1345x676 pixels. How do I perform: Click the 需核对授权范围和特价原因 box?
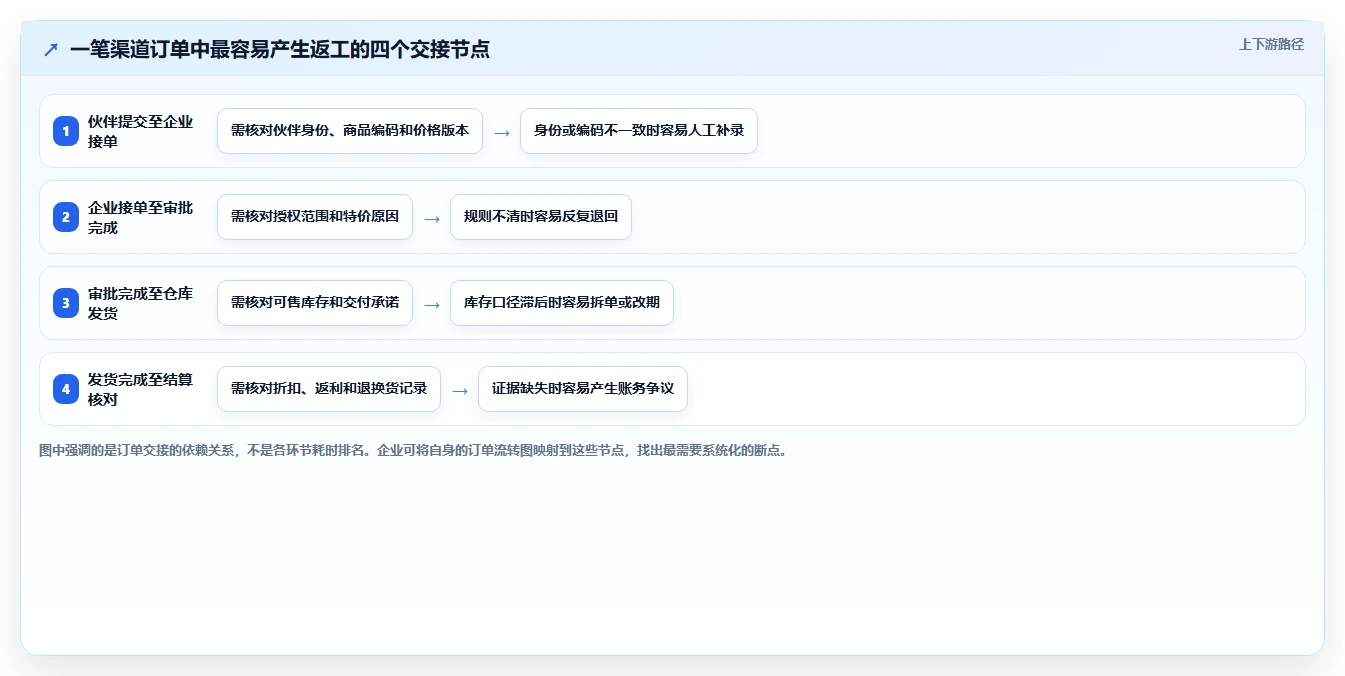pos(315,217)
